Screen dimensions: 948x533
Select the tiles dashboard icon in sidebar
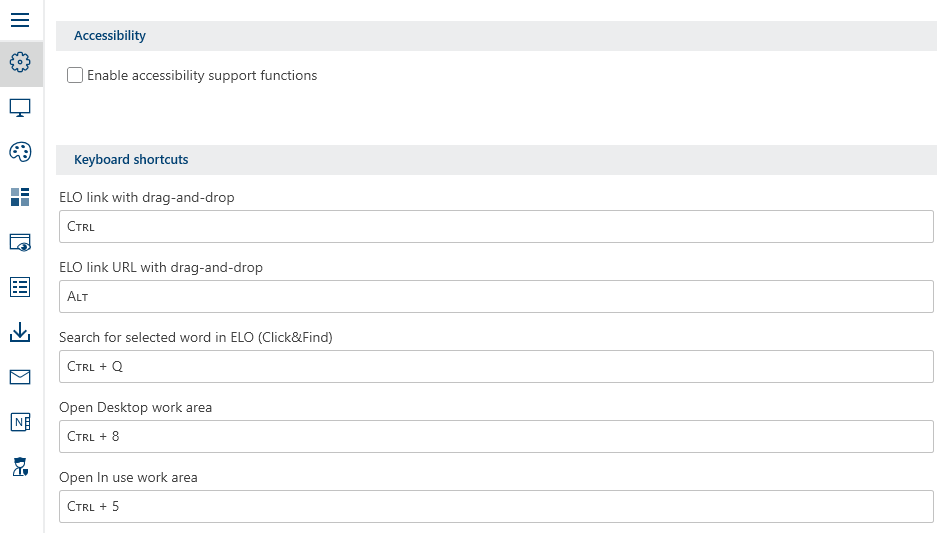tap(20, 197)
